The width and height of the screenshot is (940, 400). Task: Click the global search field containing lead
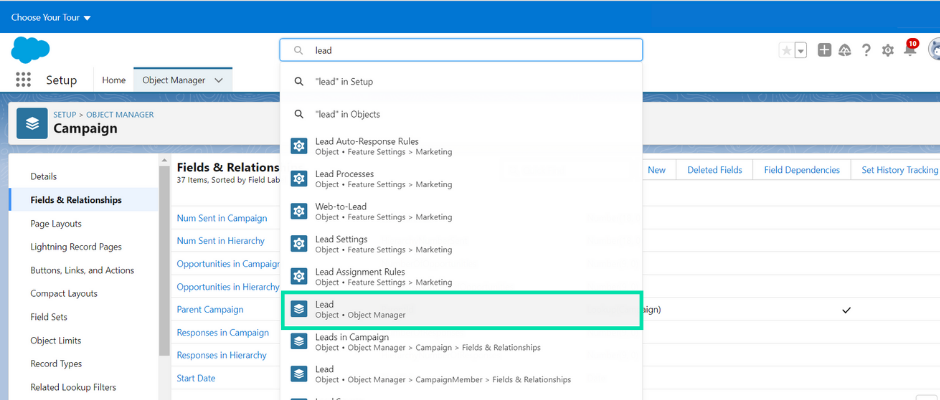[461, 50]
